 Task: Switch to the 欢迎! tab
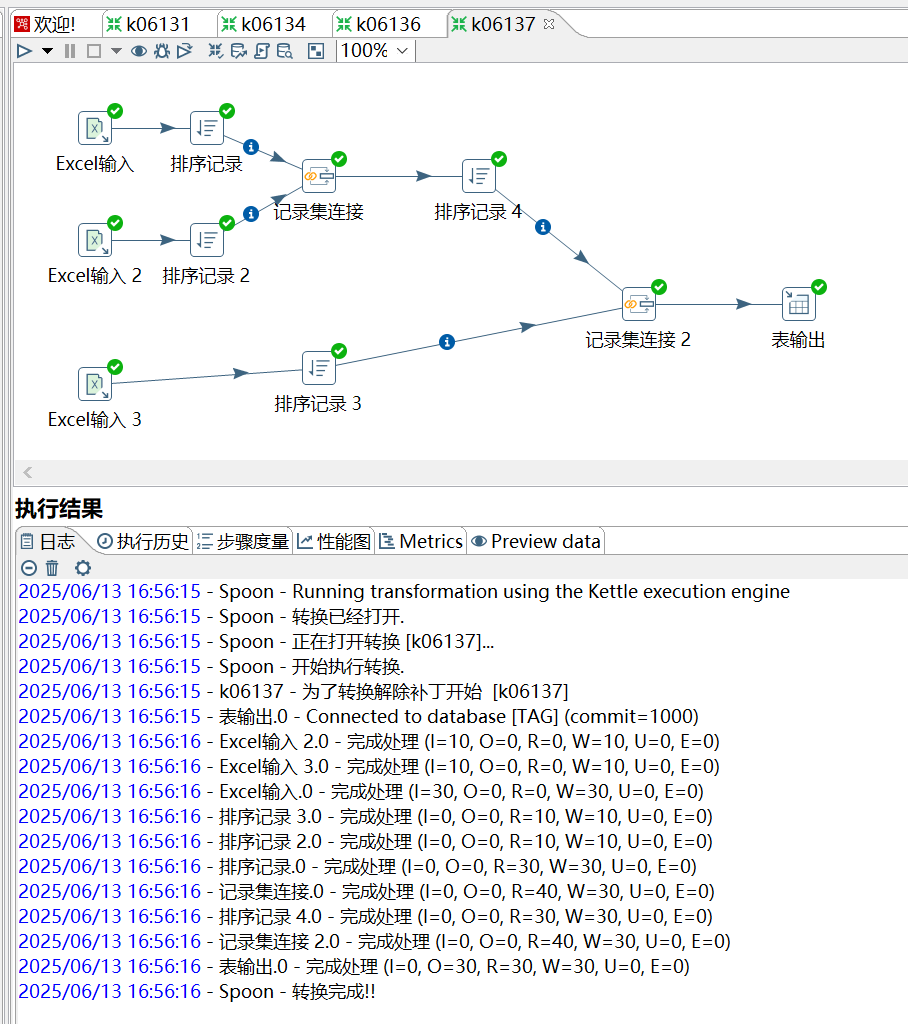coord(46,25)
